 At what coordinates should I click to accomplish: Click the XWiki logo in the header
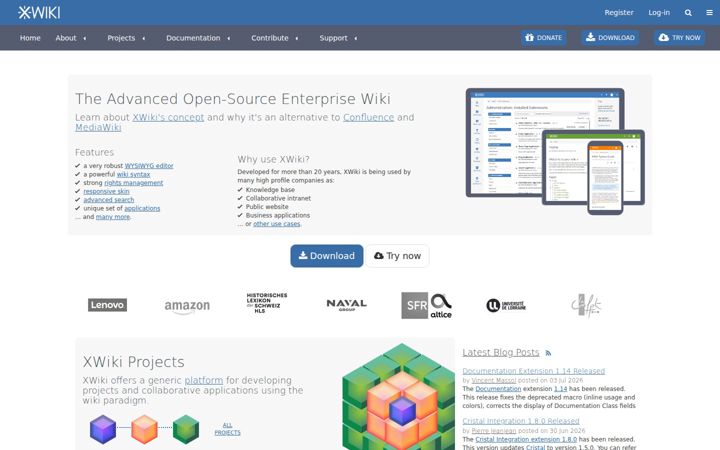[x=39, y=12]
